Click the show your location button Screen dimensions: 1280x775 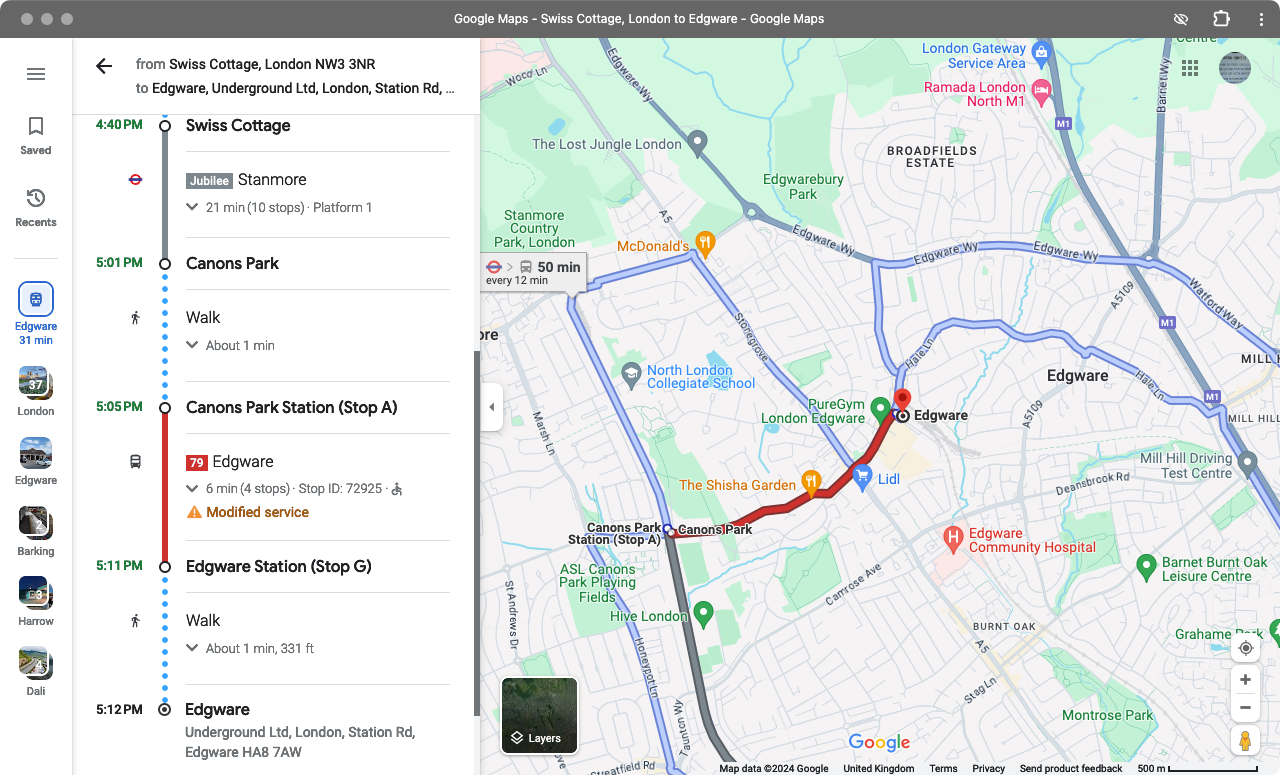click(1245, 648)
